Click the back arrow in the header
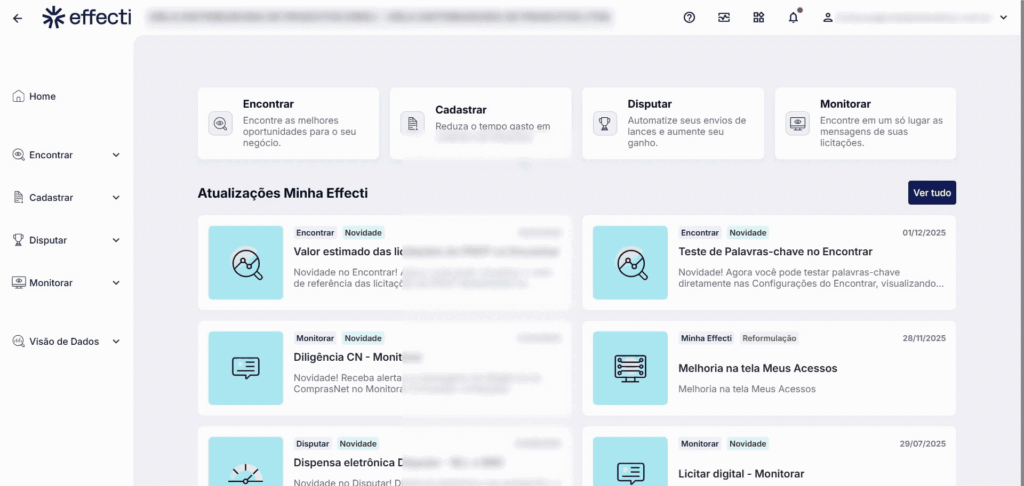The width and height of the screenshot is (1024, 486). pyautogui.click(x=18, y=18)
